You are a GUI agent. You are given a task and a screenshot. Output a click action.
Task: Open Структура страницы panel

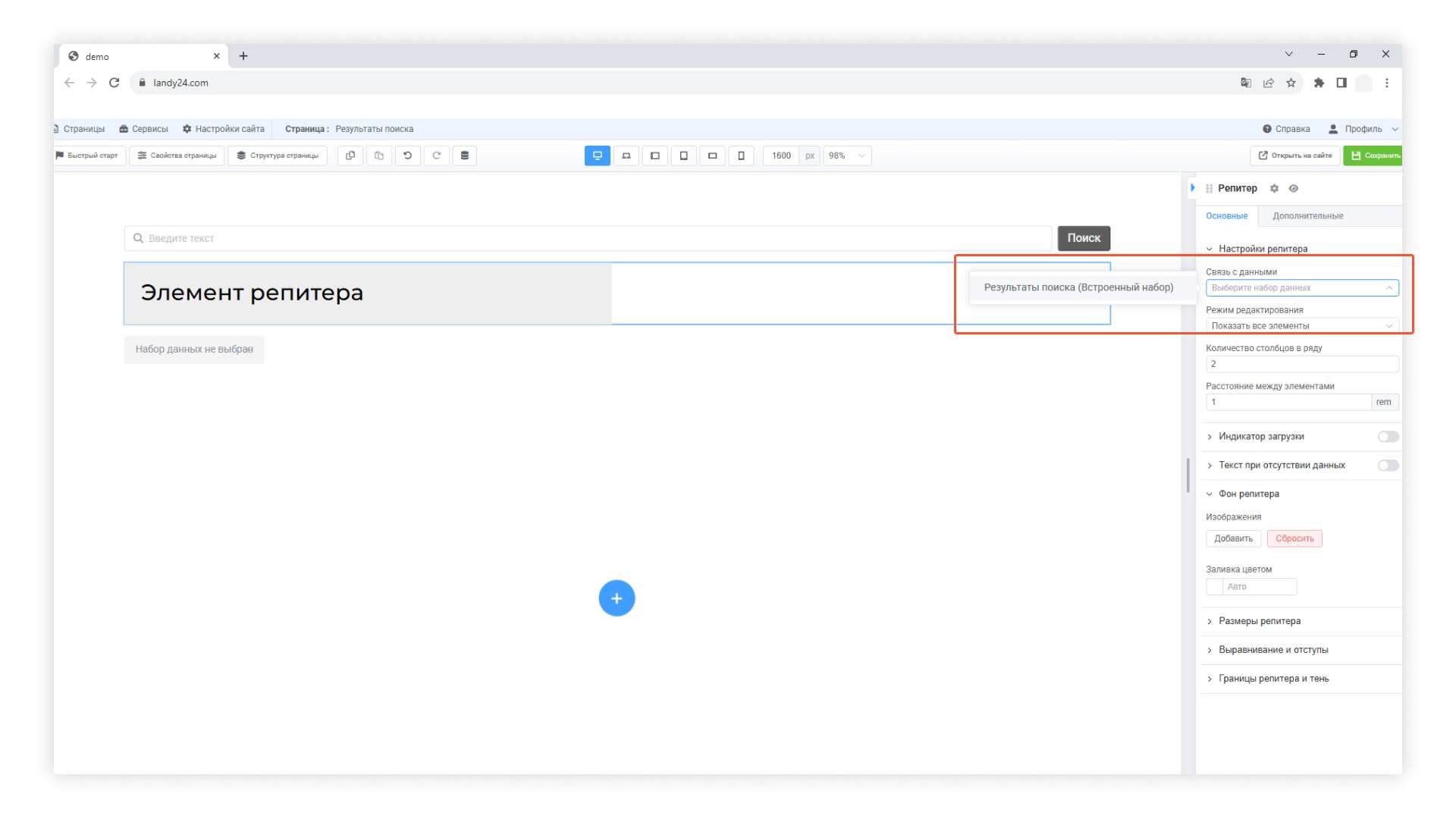278,155
